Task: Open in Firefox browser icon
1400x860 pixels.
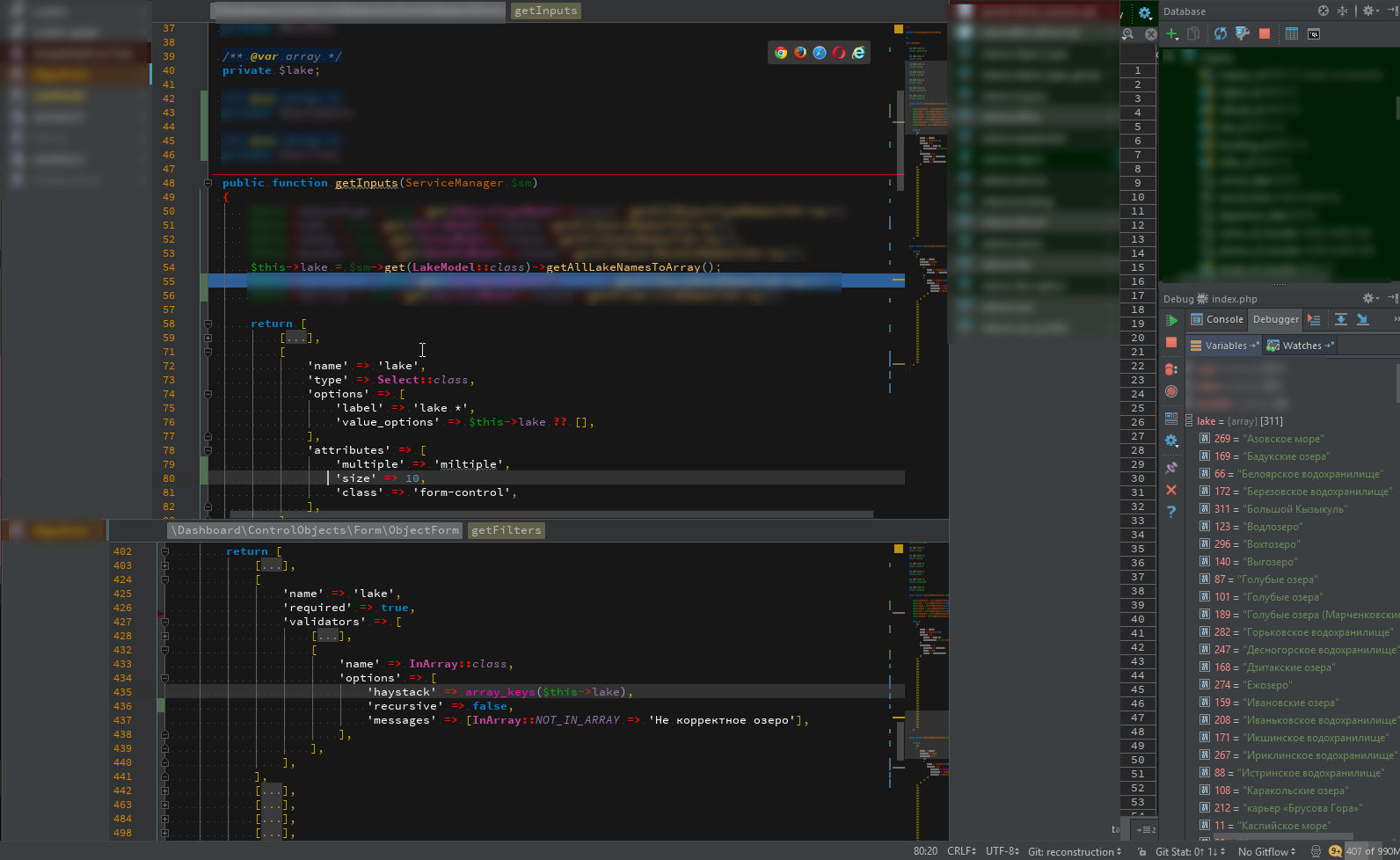Action: 800,53
